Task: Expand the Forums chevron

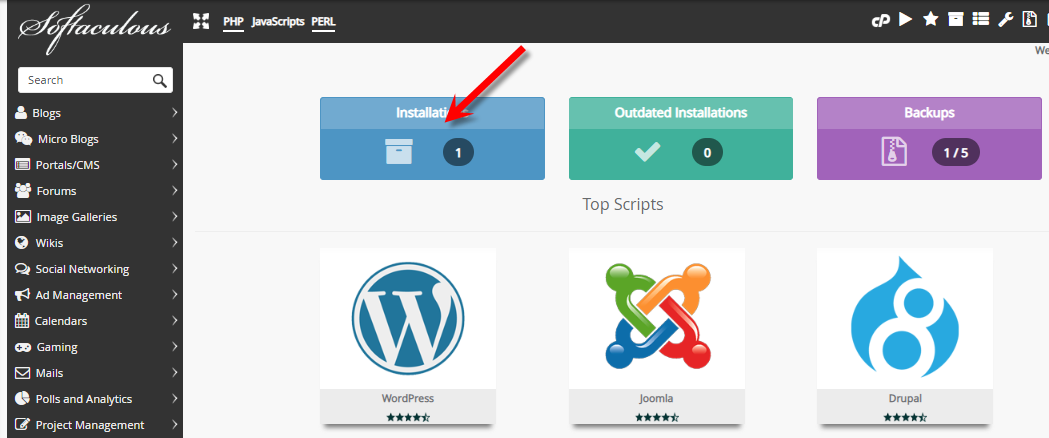Action: 175,191
